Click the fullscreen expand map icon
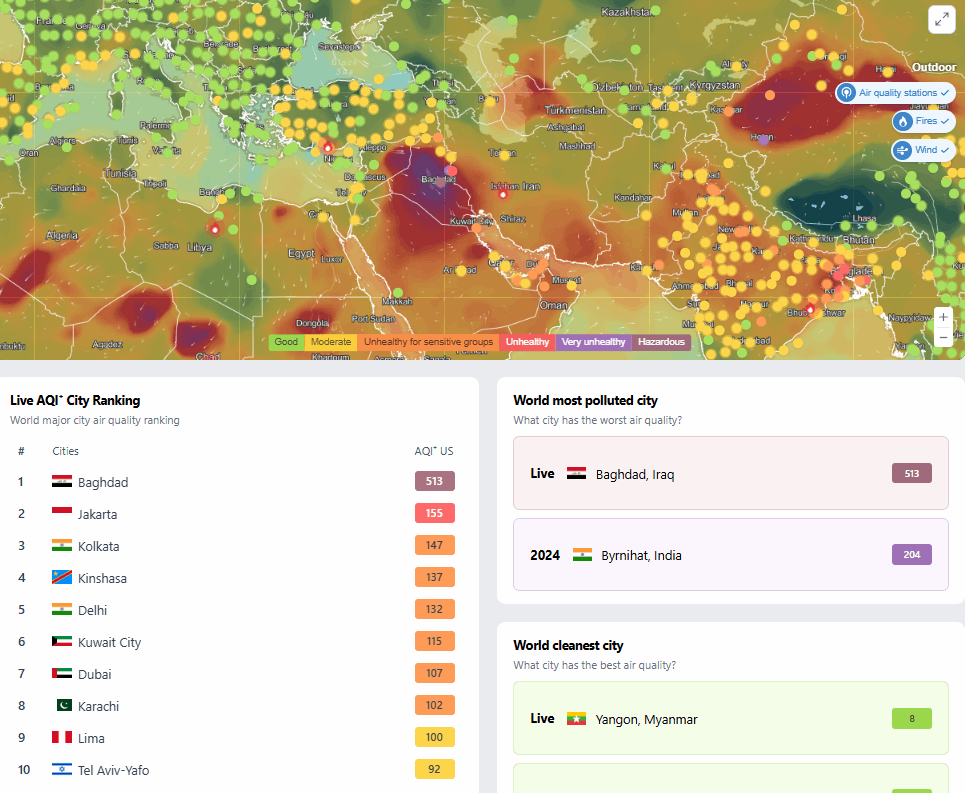Image resolution: width=965 pixels, height=793 pixels. 941,18
